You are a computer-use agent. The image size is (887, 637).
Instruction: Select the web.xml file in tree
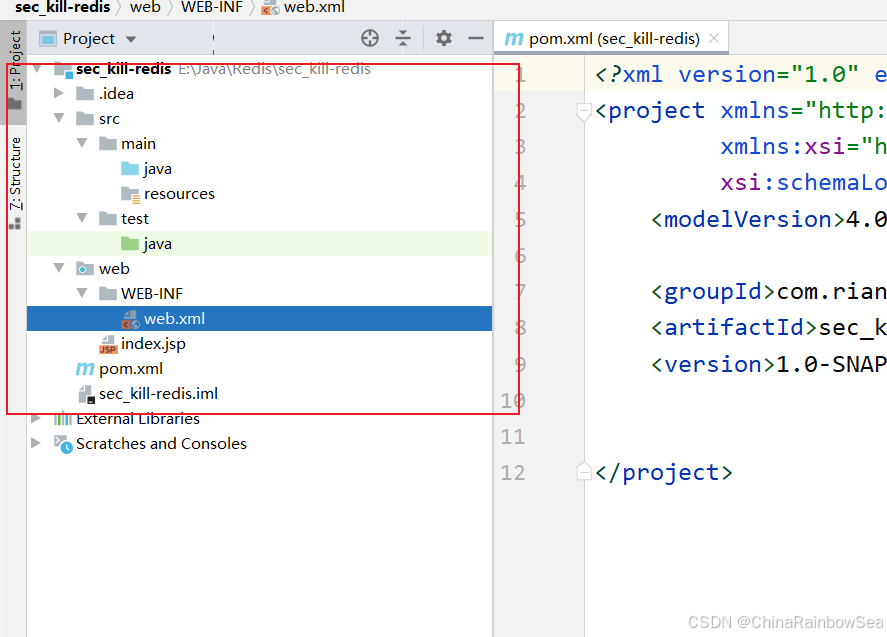pyautogui.click(x=173, y=319)
